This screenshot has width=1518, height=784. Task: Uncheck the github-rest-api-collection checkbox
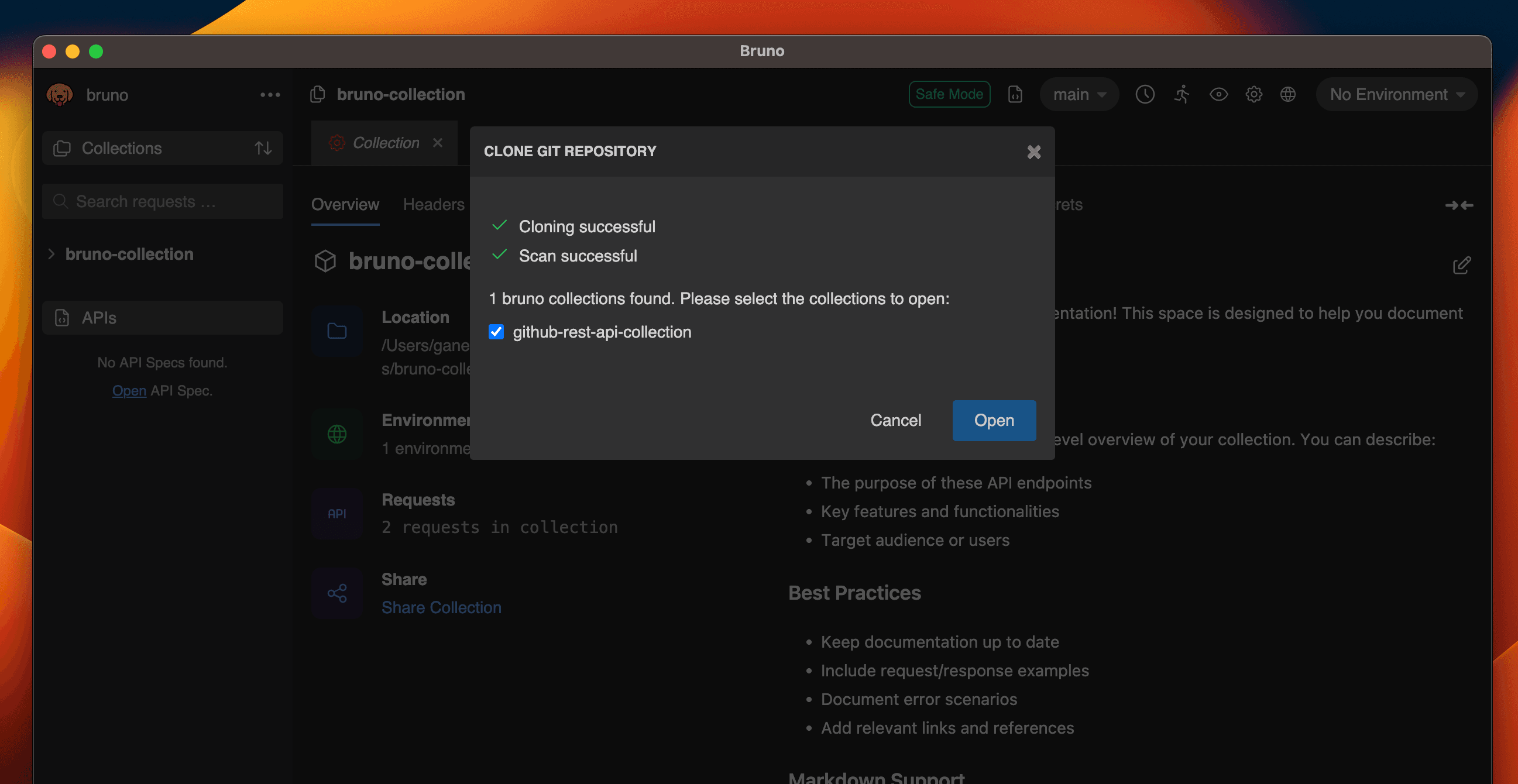[496, 332]
